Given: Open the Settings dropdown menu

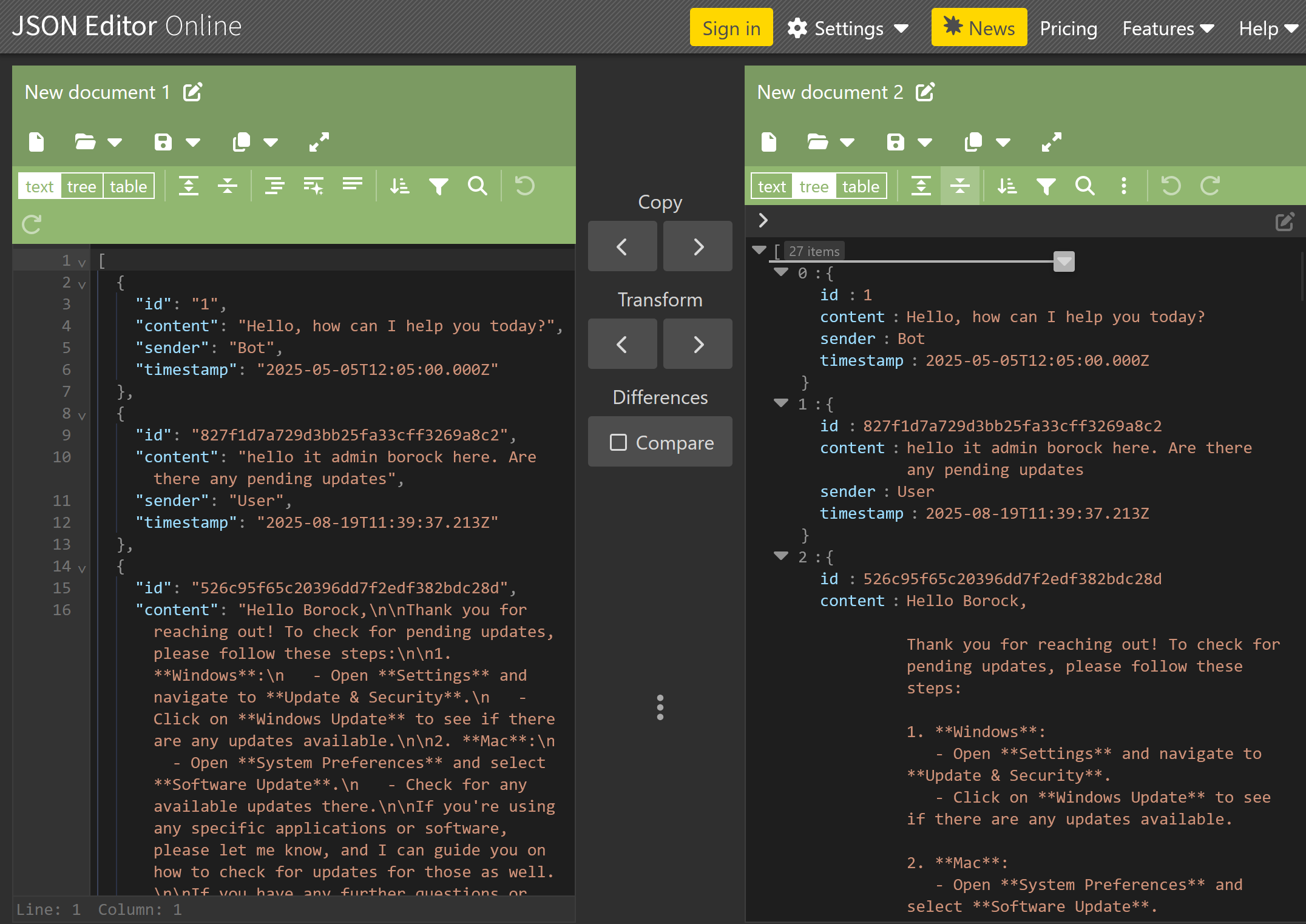Looking at the screenshot, I should 848,28.
